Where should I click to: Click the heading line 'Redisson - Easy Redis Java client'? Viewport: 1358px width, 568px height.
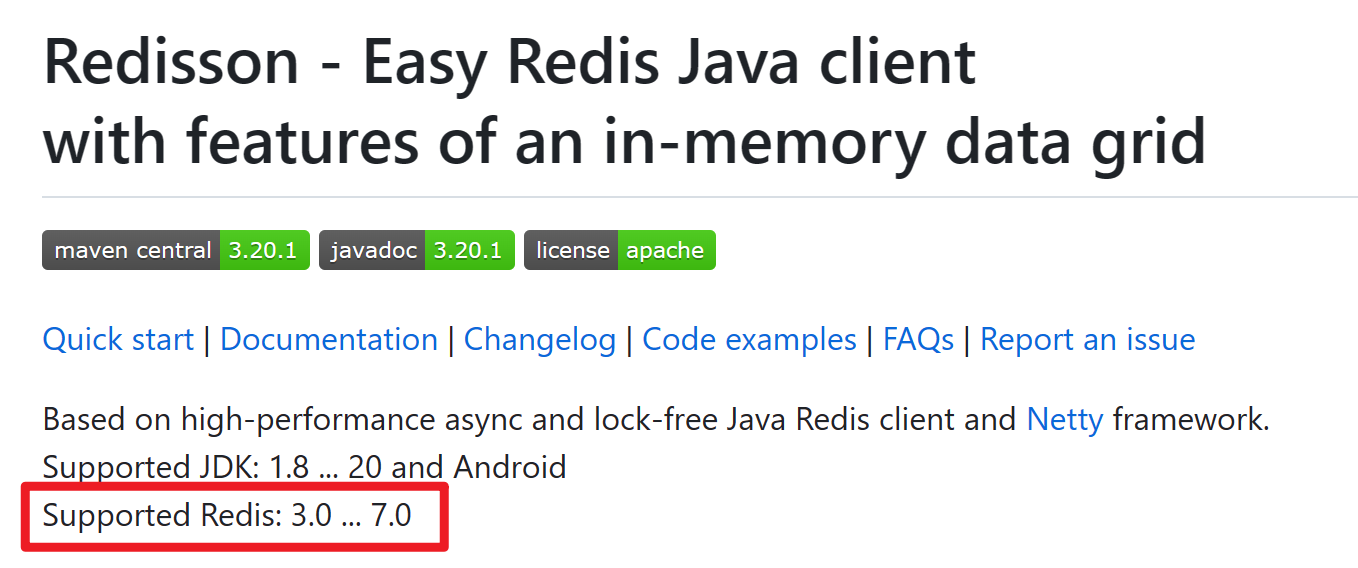(x=510, y=62)
